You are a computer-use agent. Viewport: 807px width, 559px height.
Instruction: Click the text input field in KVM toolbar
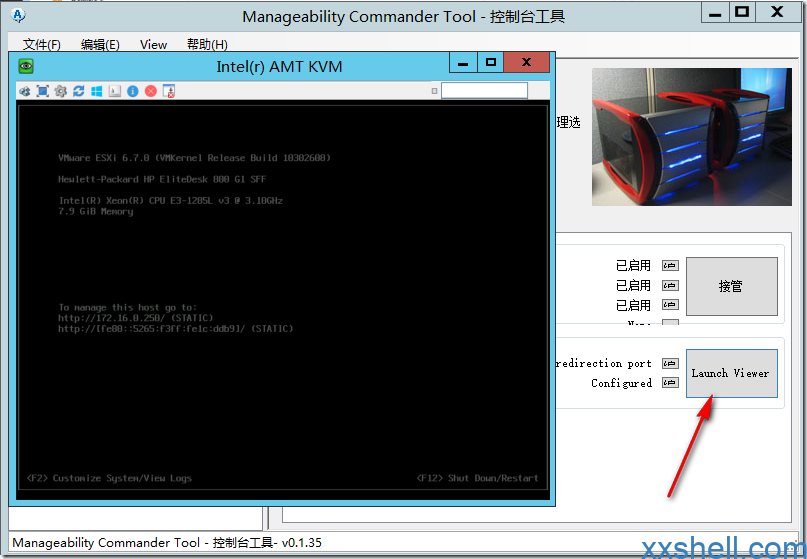[484, 91]
